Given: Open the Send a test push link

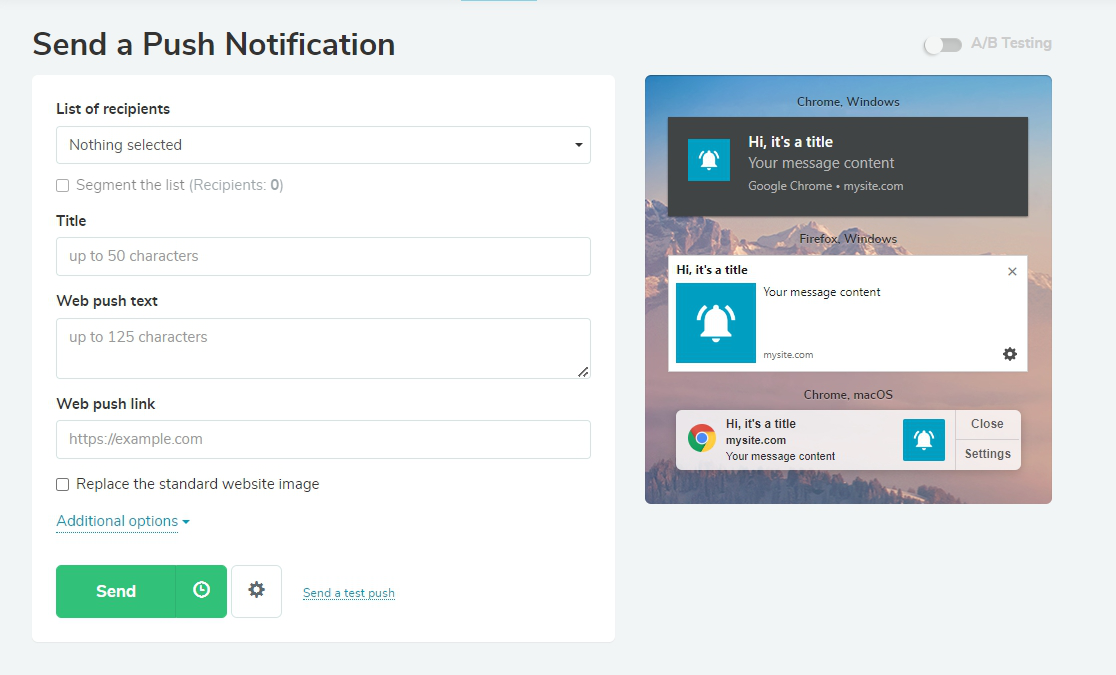Looking at the screenshot, I should 348,593.
